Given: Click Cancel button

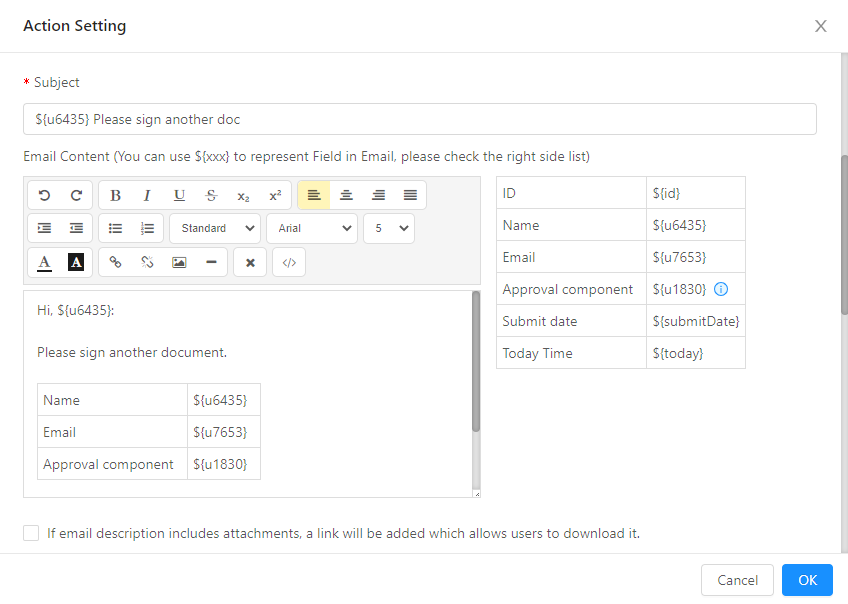Looking at the screenshot, I should (737, 580).
